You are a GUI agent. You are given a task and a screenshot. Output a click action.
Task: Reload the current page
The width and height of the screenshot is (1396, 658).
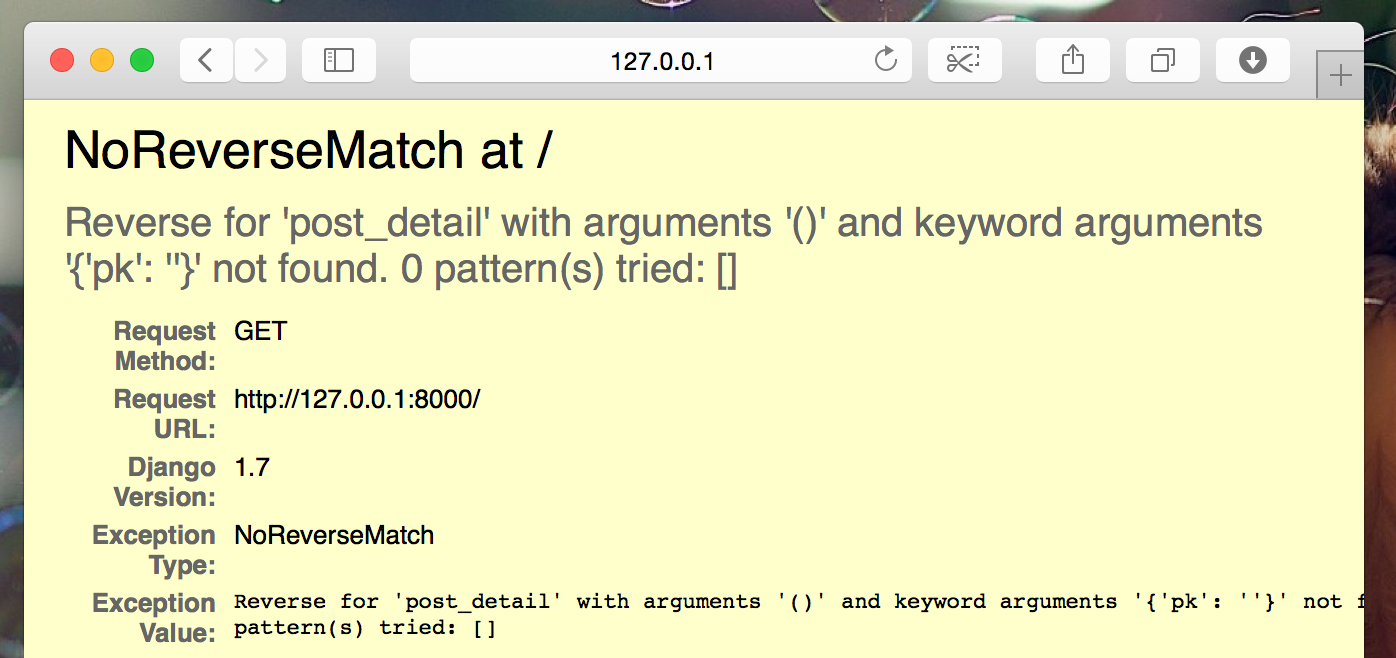click(x=885, y=61)
